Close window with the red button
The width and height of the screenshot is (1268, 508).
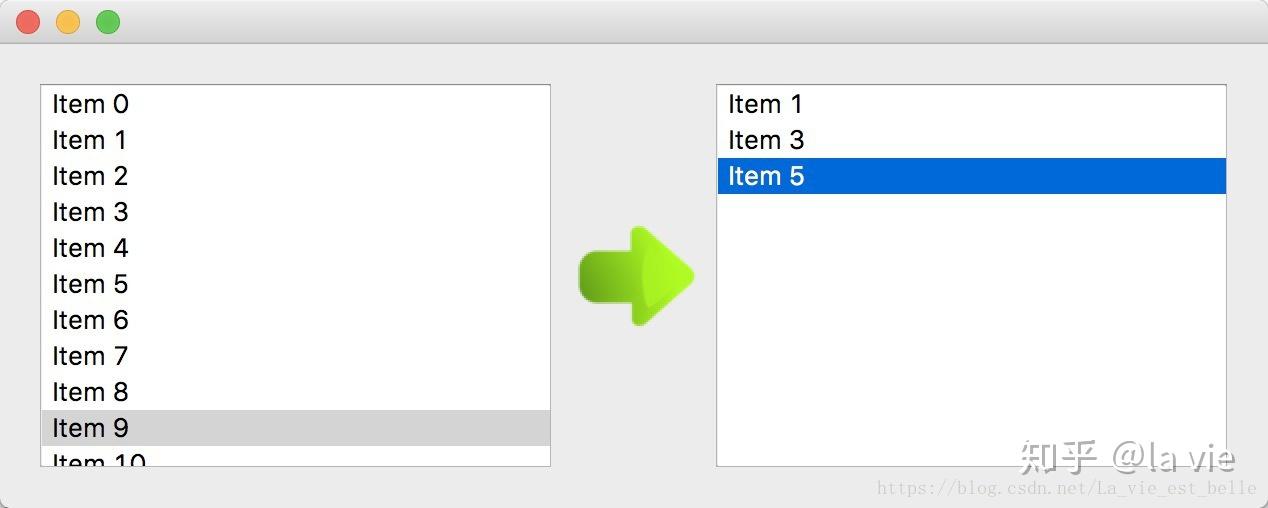(28, 22)
